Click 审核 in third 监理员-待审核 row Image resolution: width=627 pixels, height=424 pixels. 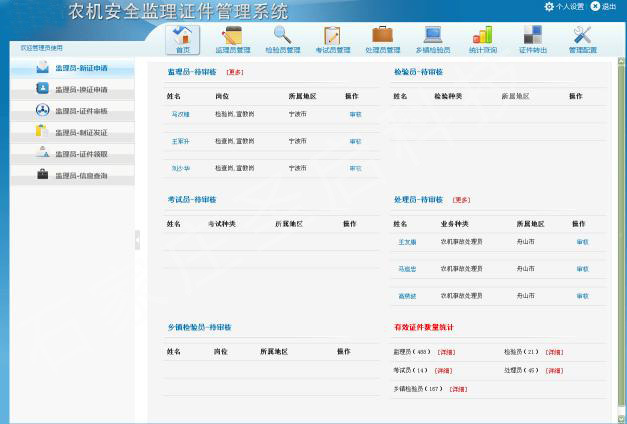[355, 168]
